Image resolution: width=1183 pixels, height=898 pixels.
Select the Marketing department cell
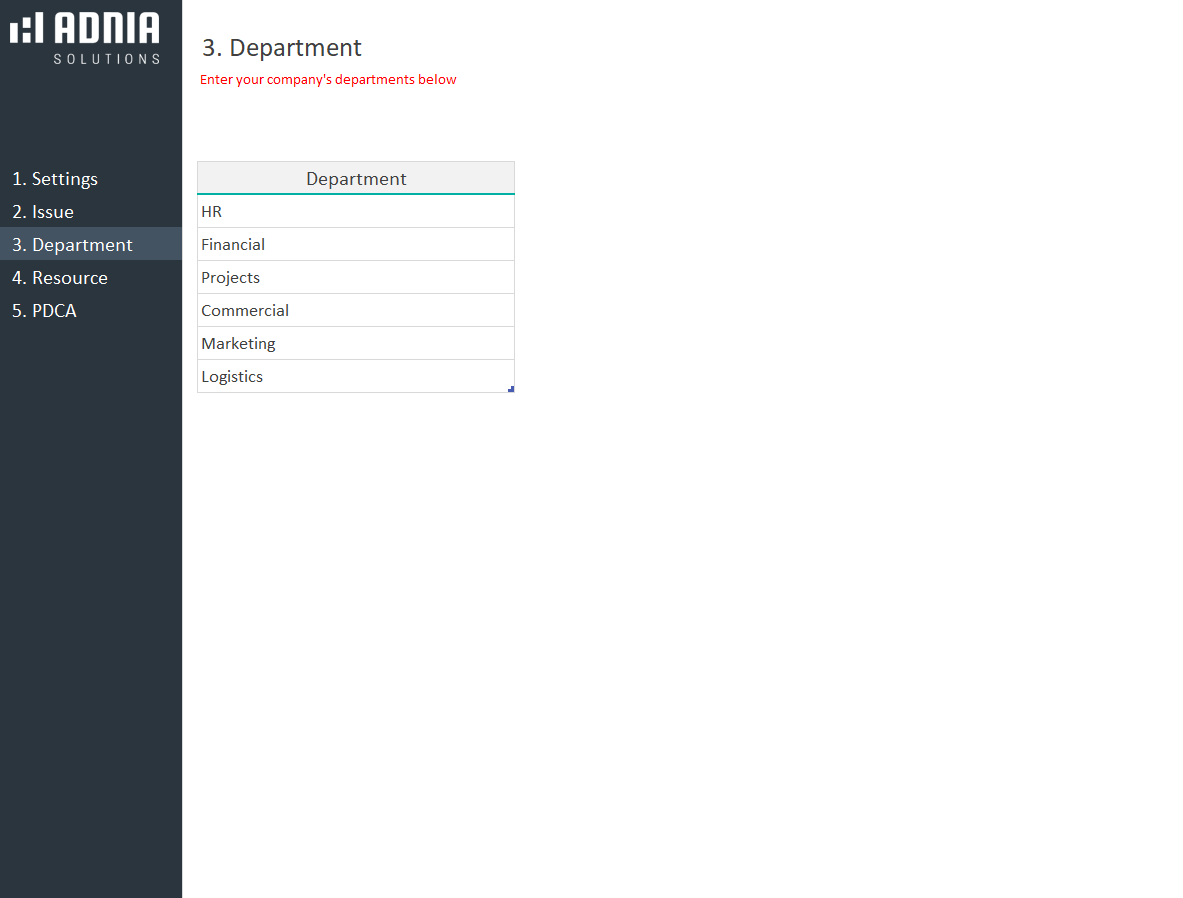click(356, 344)
